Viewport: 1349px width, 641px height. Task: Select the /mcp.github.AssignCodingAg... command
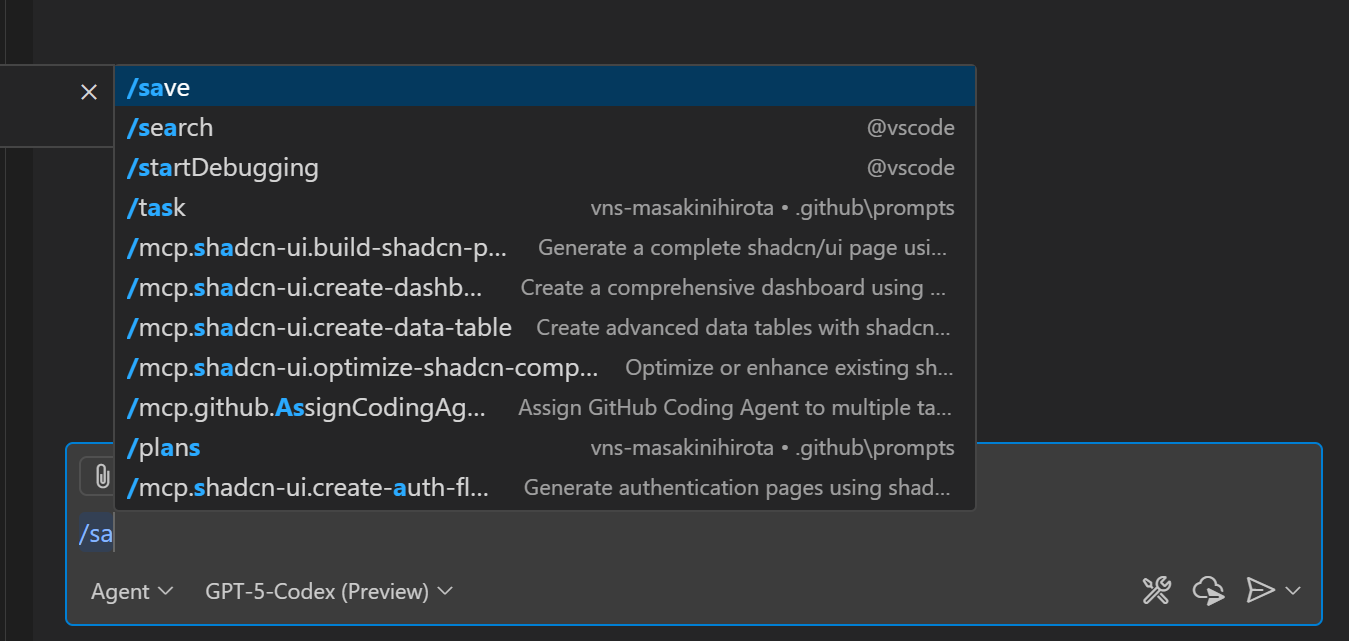pos(545,408)
